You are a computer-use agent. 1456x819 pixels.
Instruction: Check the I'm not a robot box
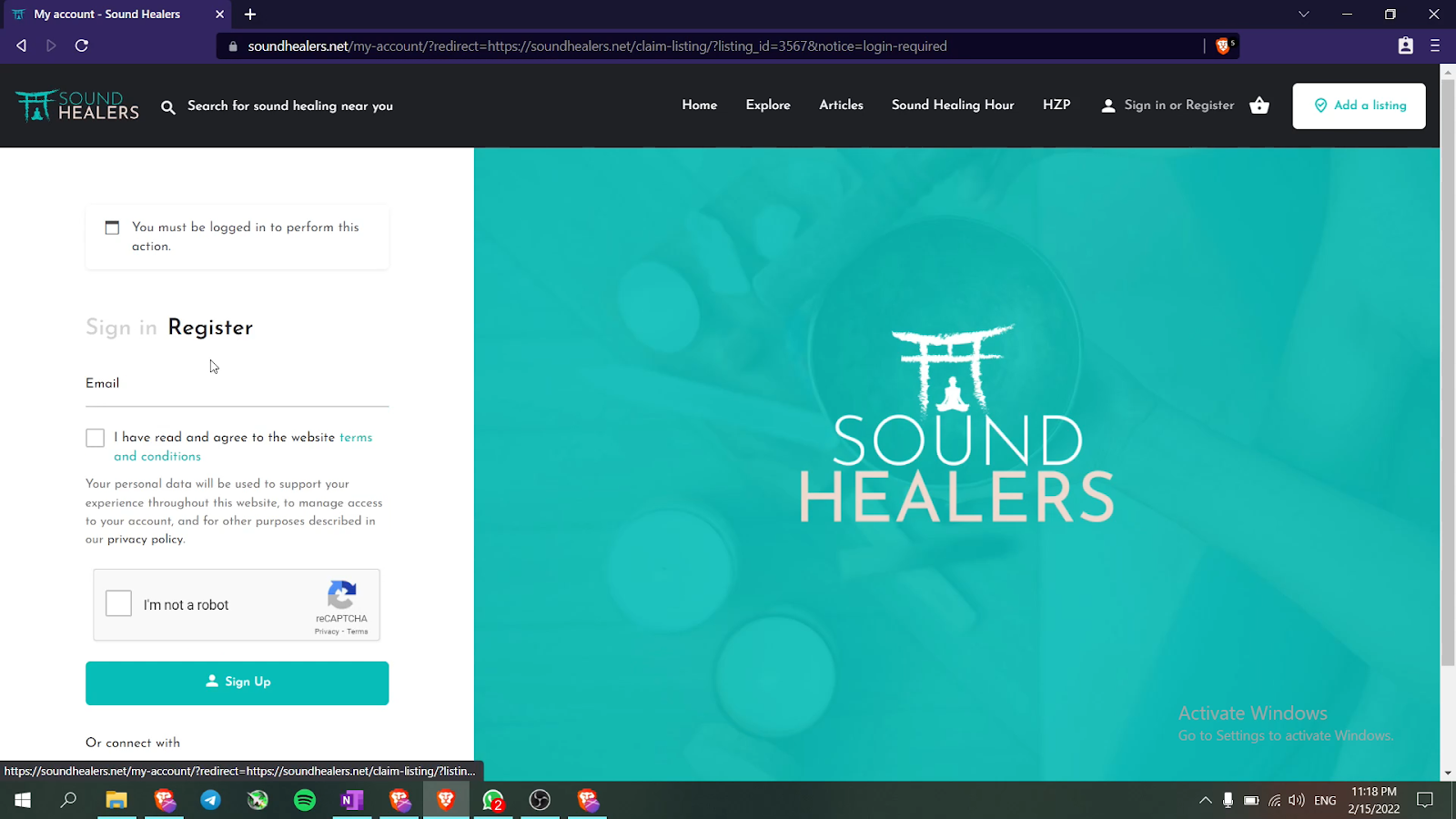coord(119,603)
